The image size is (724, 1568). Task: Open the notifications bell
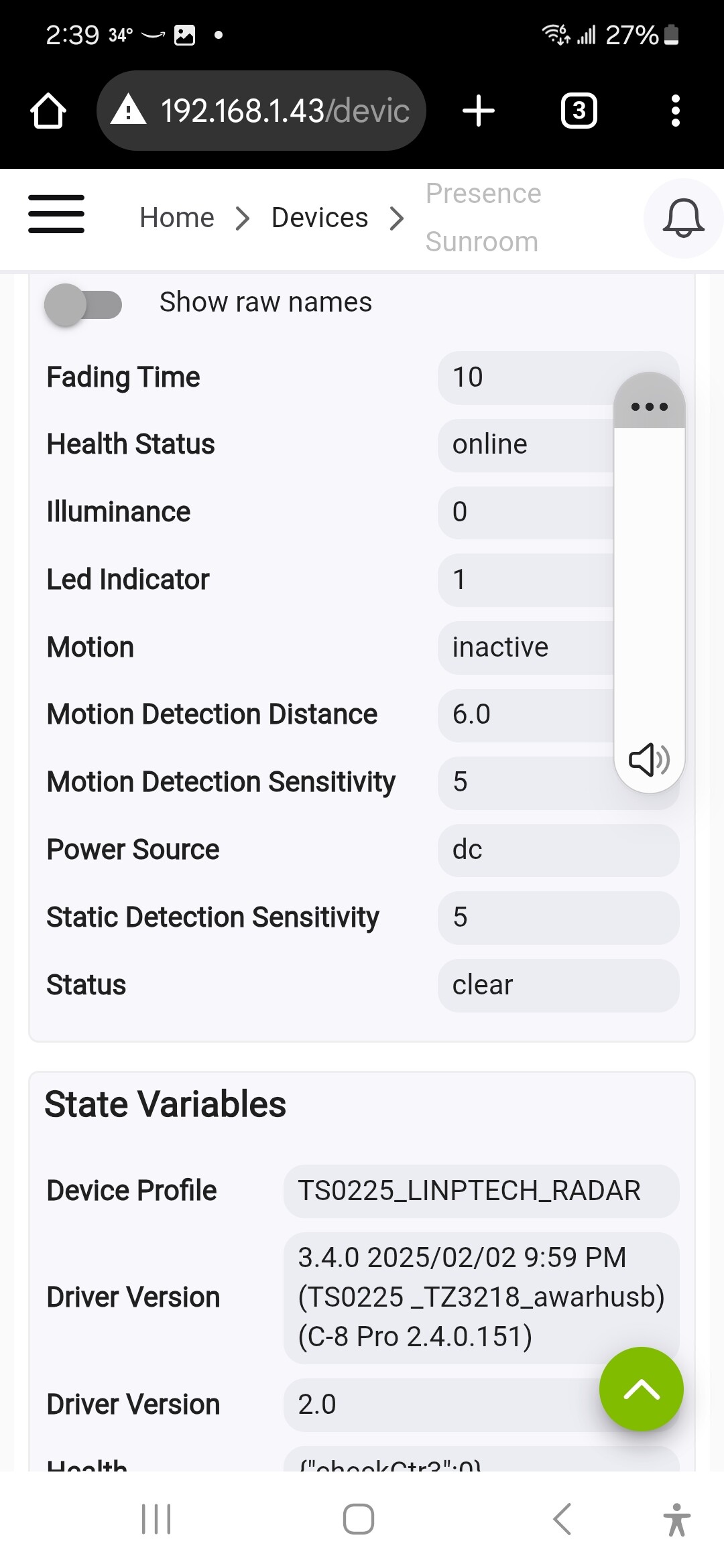point(682,218)
